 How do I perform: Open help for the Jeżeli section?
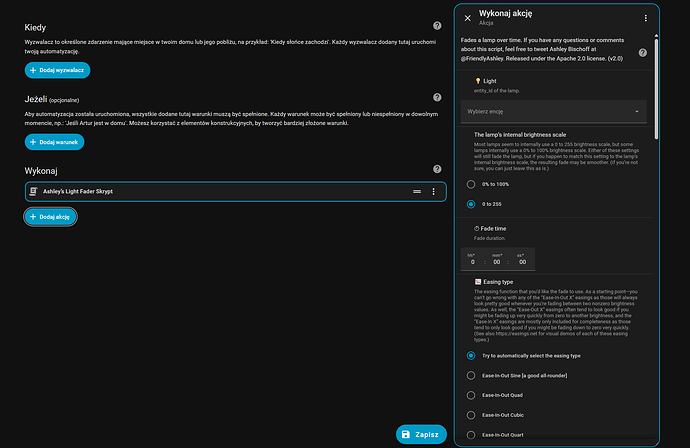(437, 98)
